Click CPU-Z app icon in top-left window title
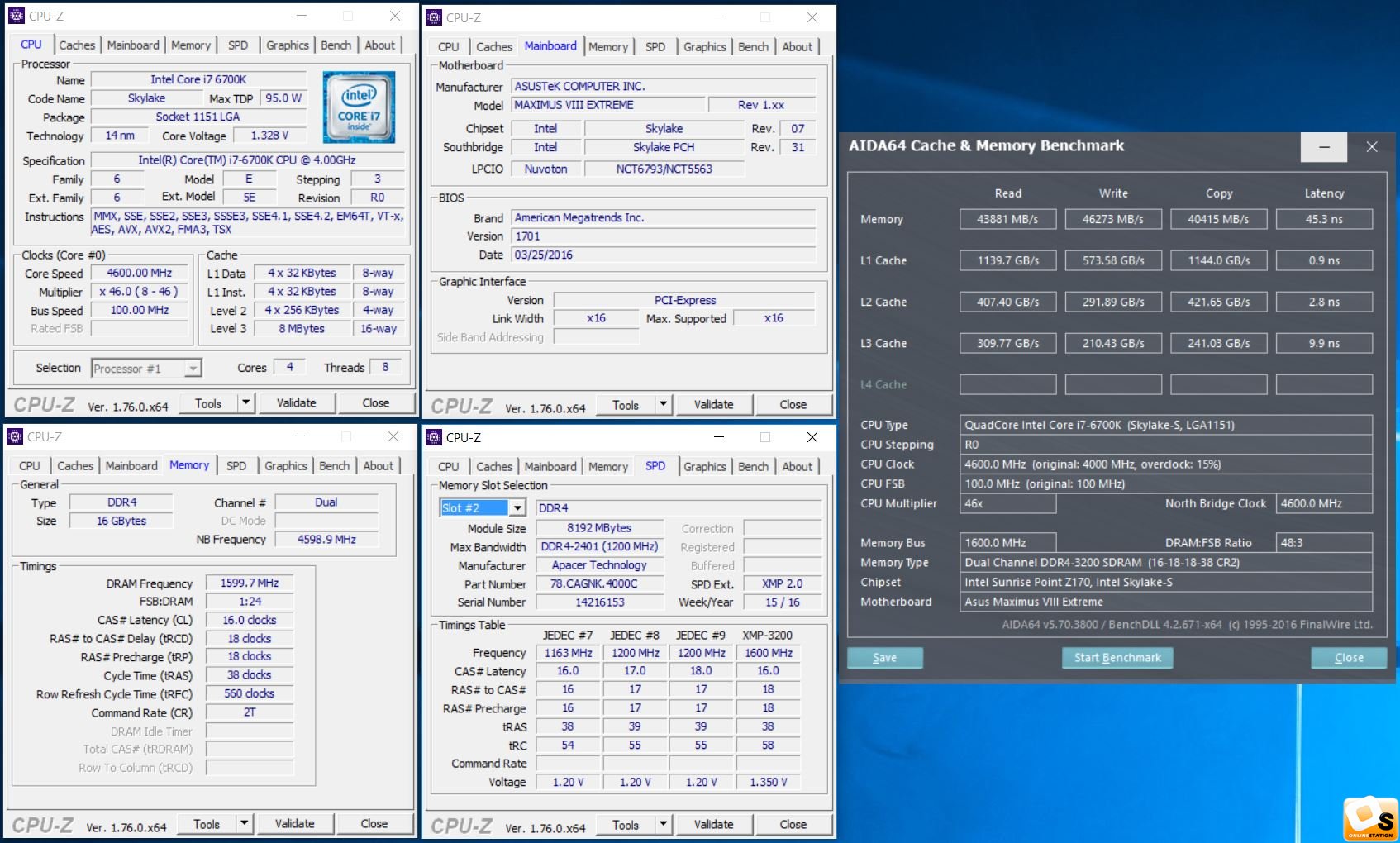The image size is (1400, 843). point(16,16)
